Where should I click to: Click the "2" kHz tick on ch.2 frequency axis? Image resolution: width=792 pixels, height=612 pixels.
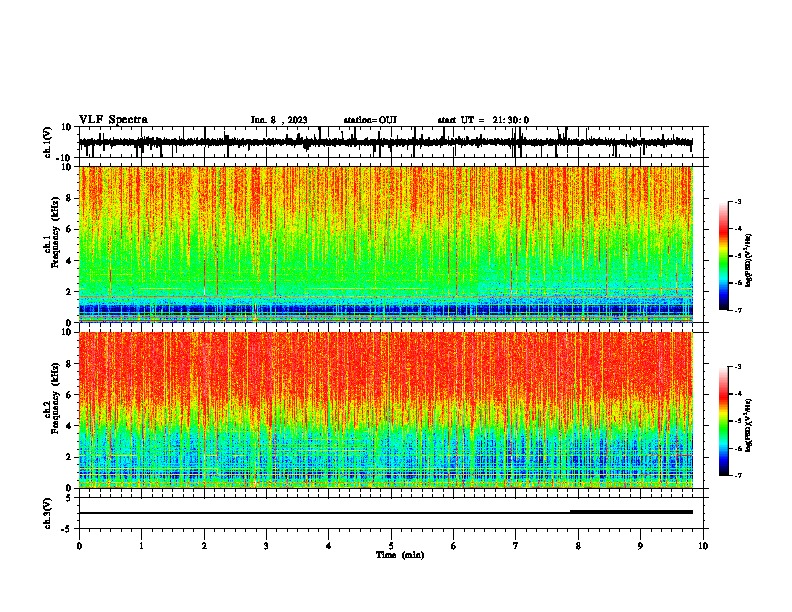69,457
